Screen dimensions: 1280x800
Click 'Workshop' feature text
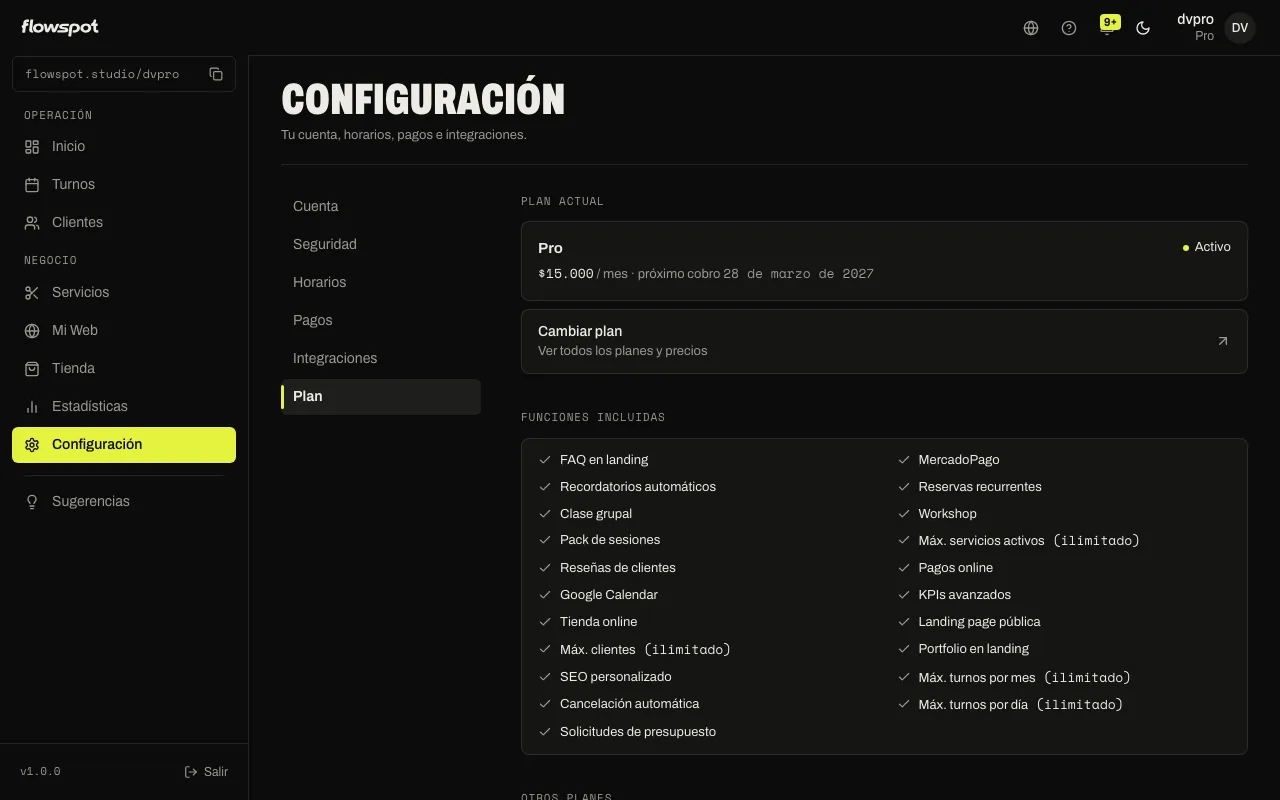pyautogui.click(x=948, y=514)
